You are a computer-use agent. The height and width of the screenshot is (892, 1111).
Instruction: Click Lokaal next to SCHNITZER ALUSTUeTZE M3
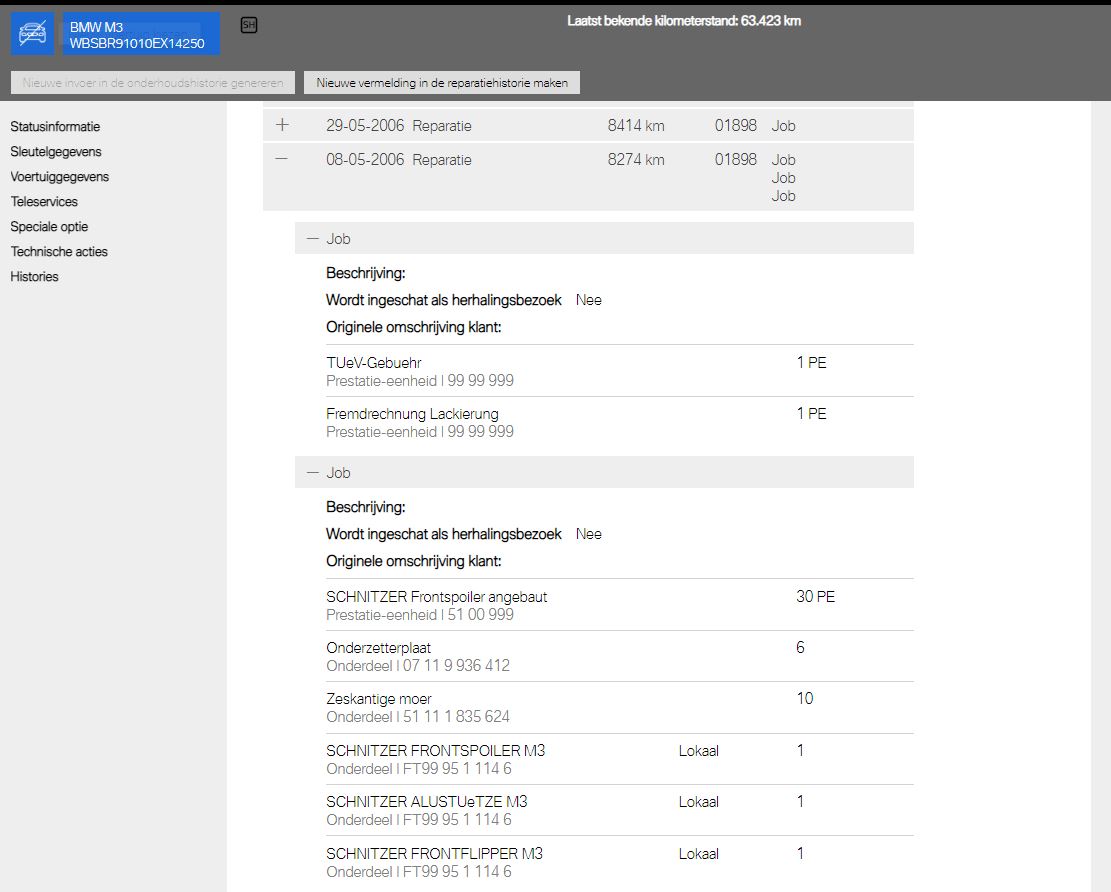coord(699,802)
